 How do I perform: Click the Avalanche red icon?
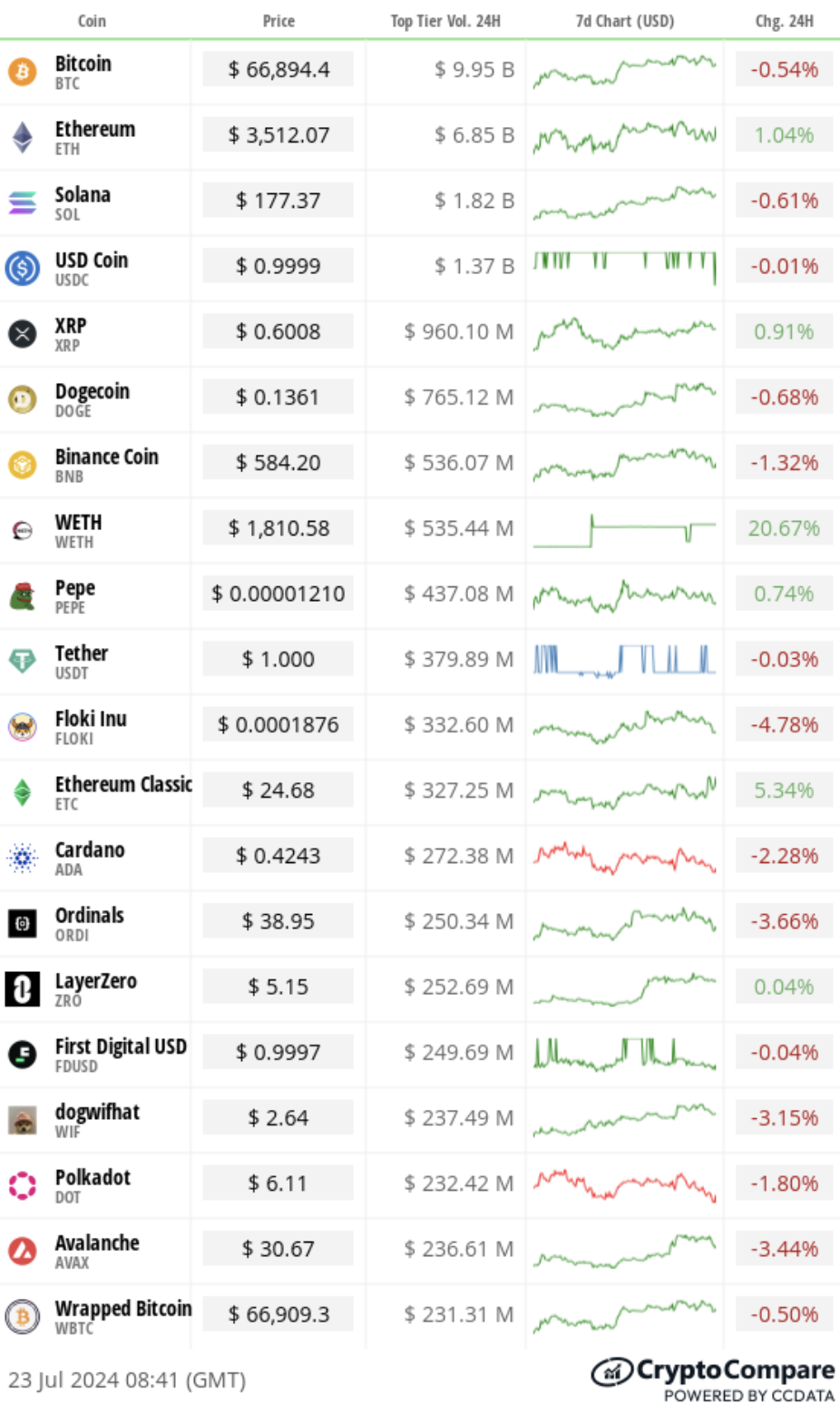pos(23,1251)
